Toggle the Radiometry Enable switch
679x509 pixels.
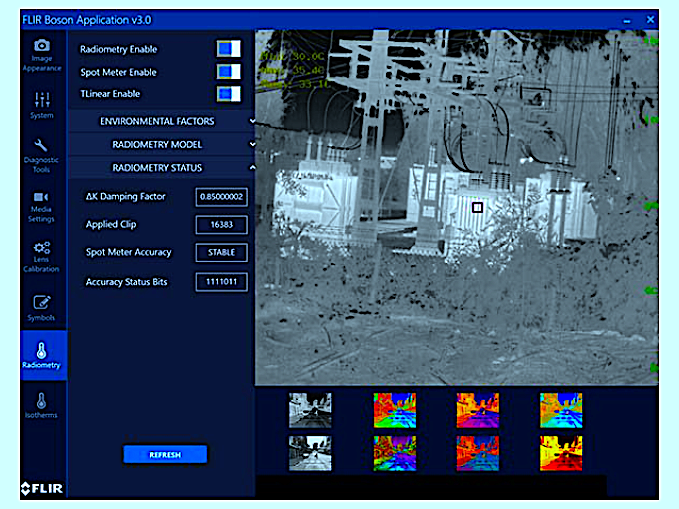tap(229, 49)
